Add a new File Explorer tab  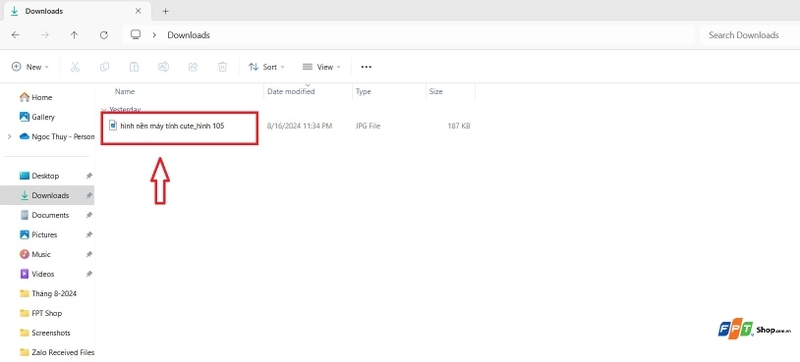(165, 11)
